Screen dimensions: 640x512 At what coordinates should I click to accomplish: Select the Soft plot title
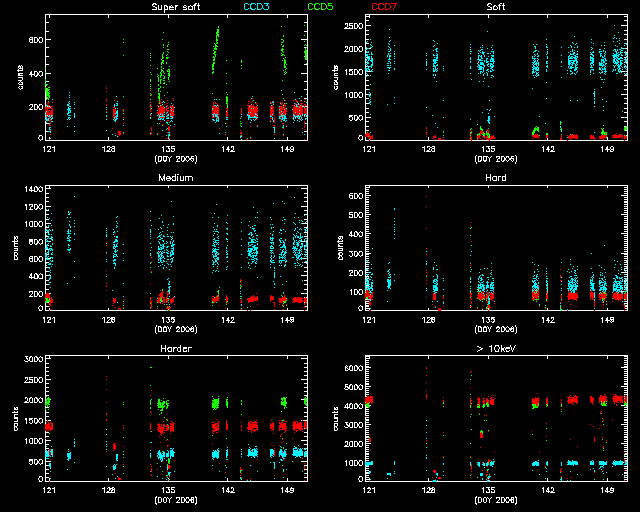[x=495, y=7]
